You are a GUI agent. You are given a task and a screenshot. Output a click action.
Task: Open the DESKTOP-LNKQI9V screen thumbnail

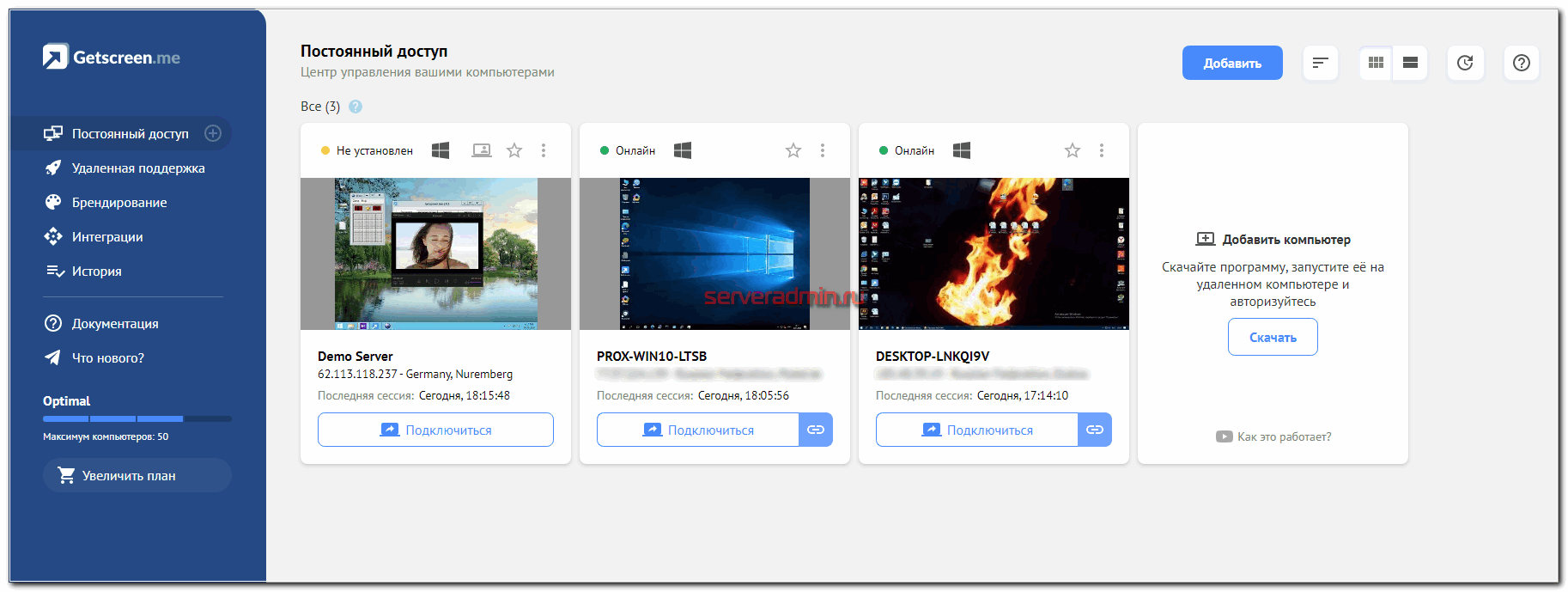(x=994, y=253)
